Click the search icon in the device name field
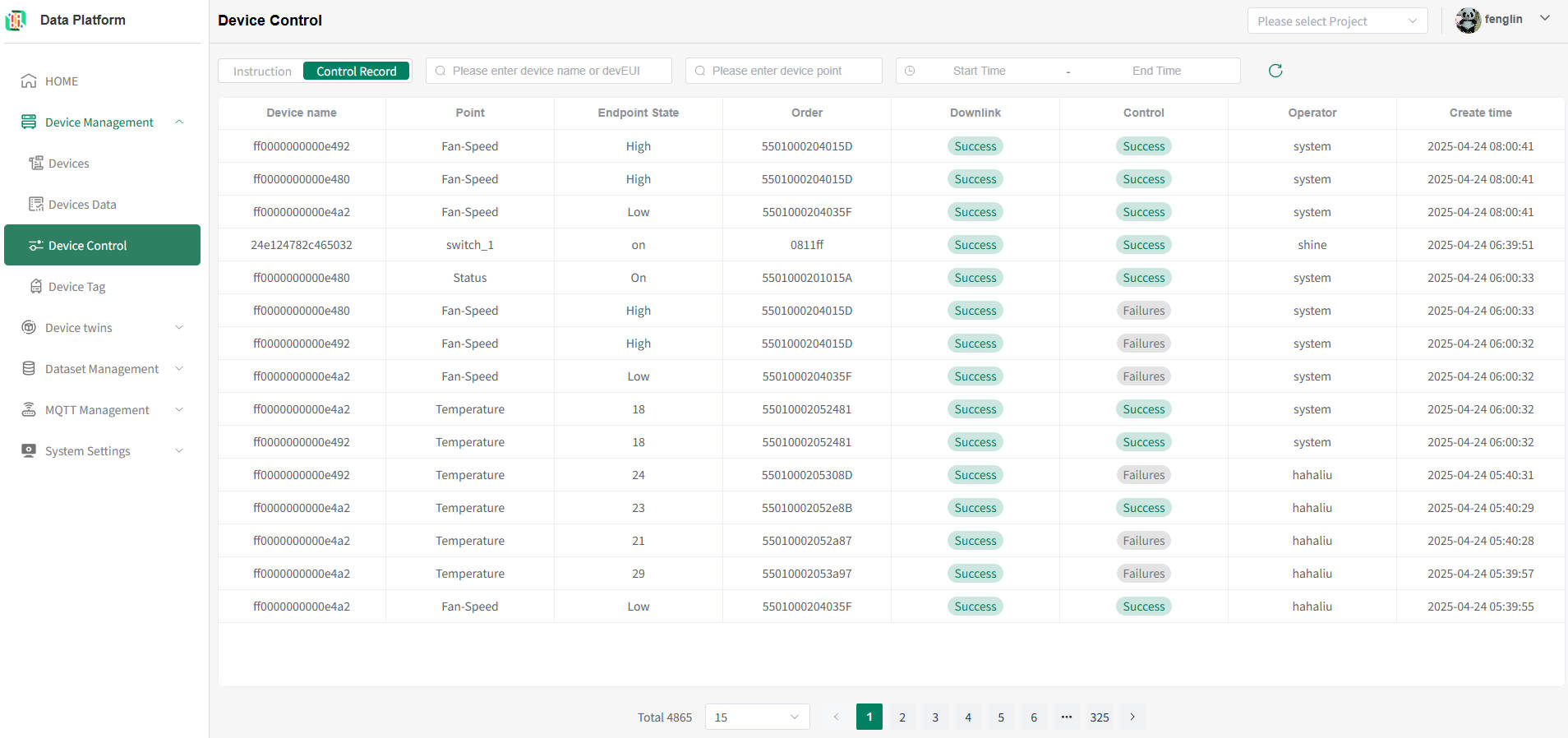The width and height of the screenshot is (1568, 738). tap(440, 71)
